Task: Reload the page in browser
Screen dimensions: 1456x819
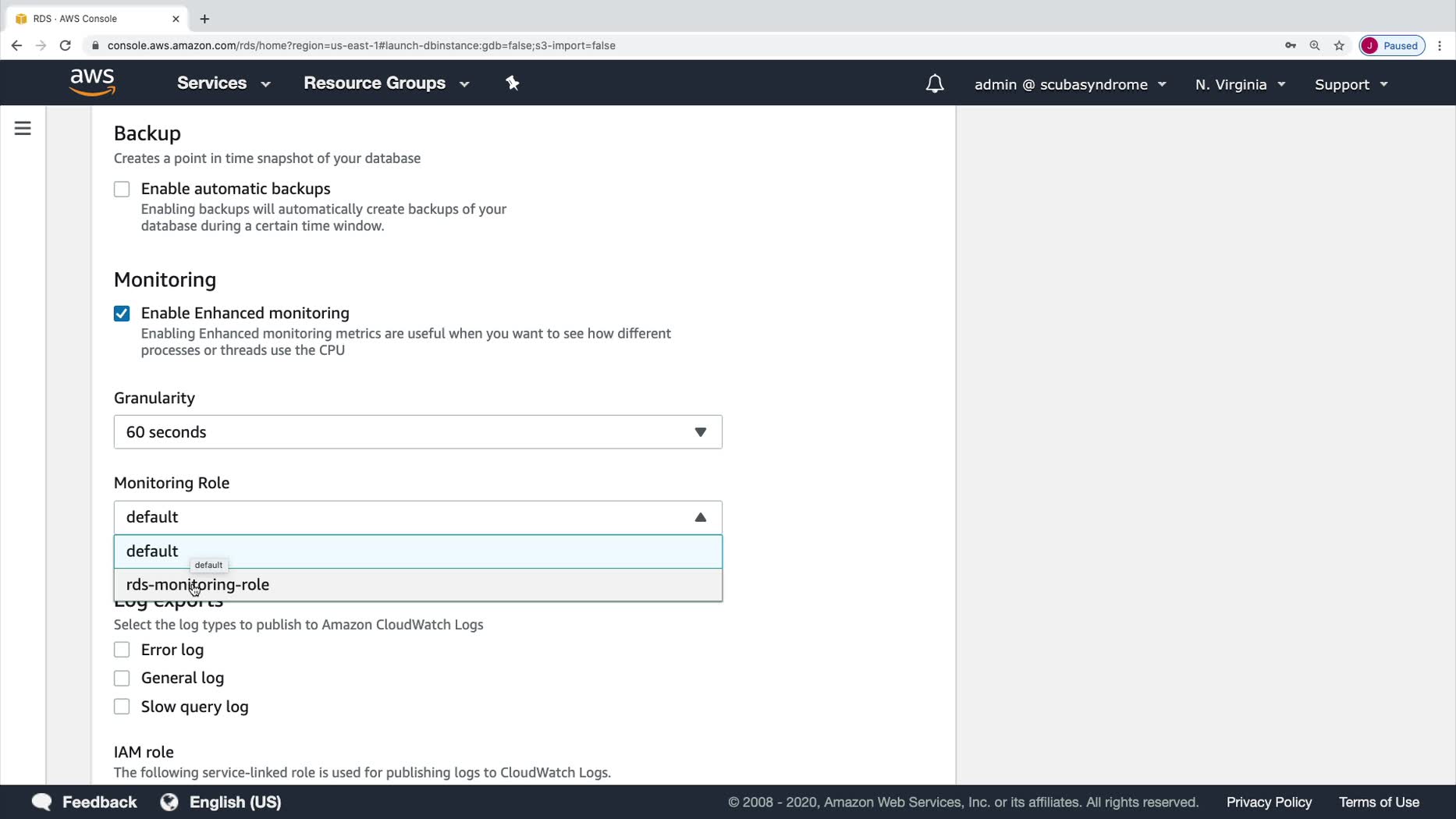Action: pyautogui.click(x=66, y=45)
